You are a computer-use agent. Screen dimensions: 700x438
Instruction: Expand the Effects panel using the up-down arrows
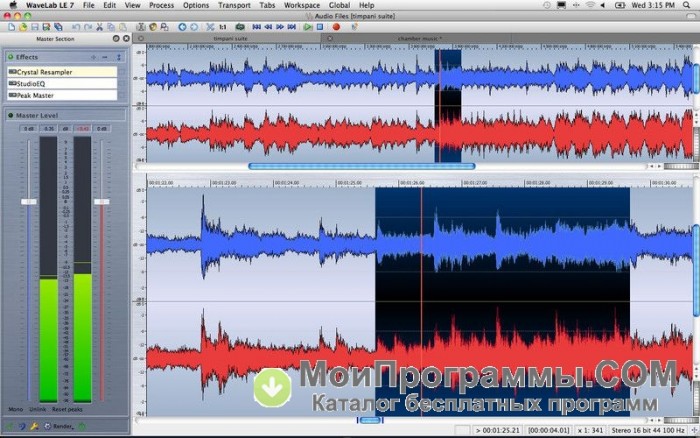(119, 57)
